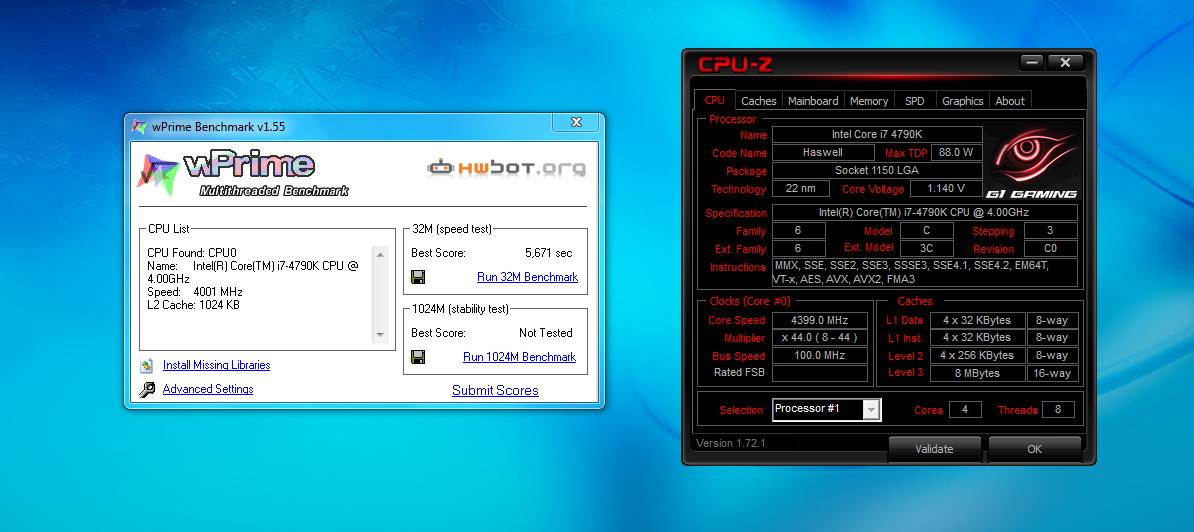Click the 1024M Best Score Not Tested
This screenshot has width=1194, height=532.
[x=545, y=333]
